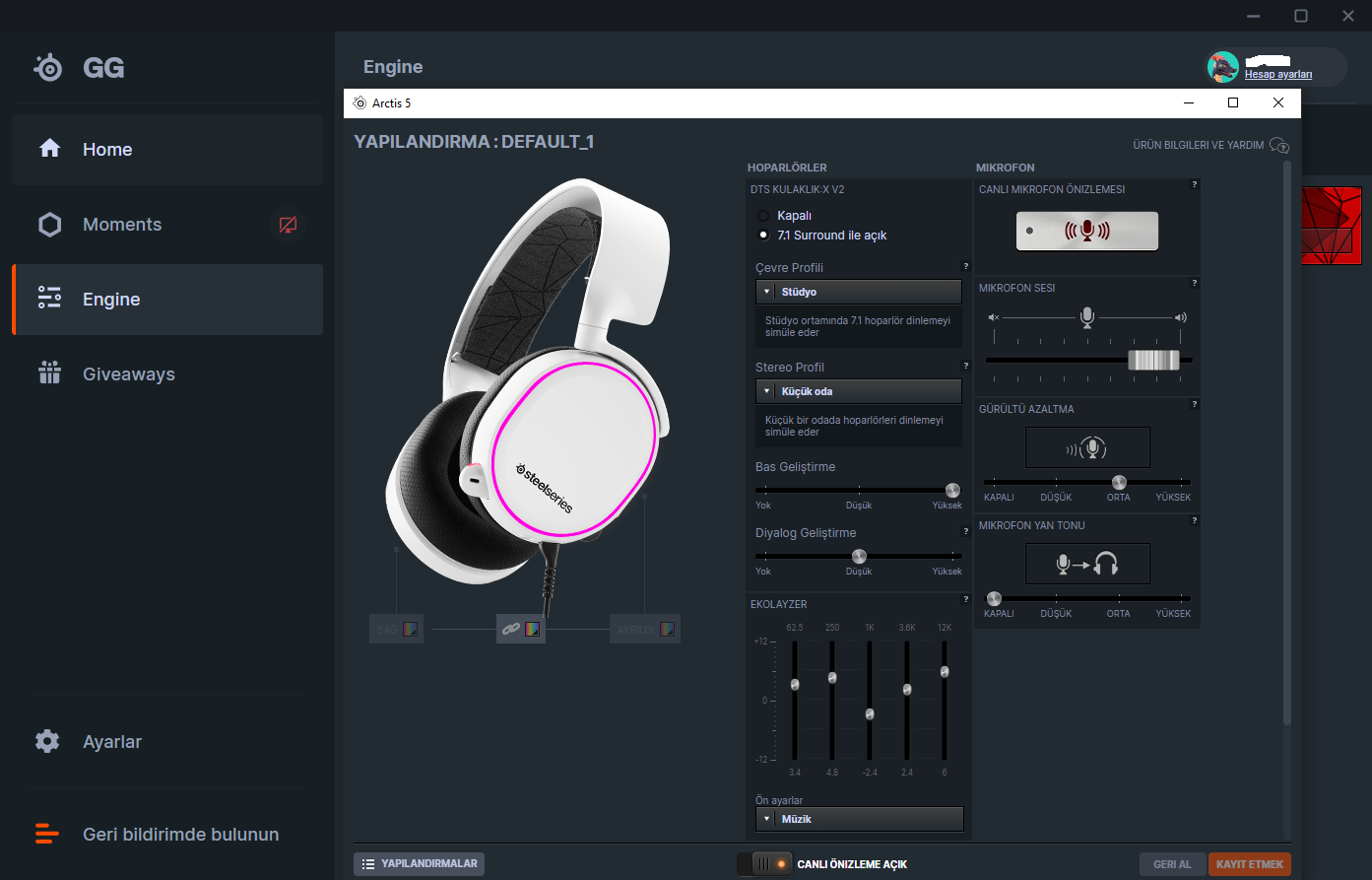This screenshot has height=880, width=1372.
Task: Click the Geri bildirimde bulunun feedback icon
Action: (x=47, y=834)
